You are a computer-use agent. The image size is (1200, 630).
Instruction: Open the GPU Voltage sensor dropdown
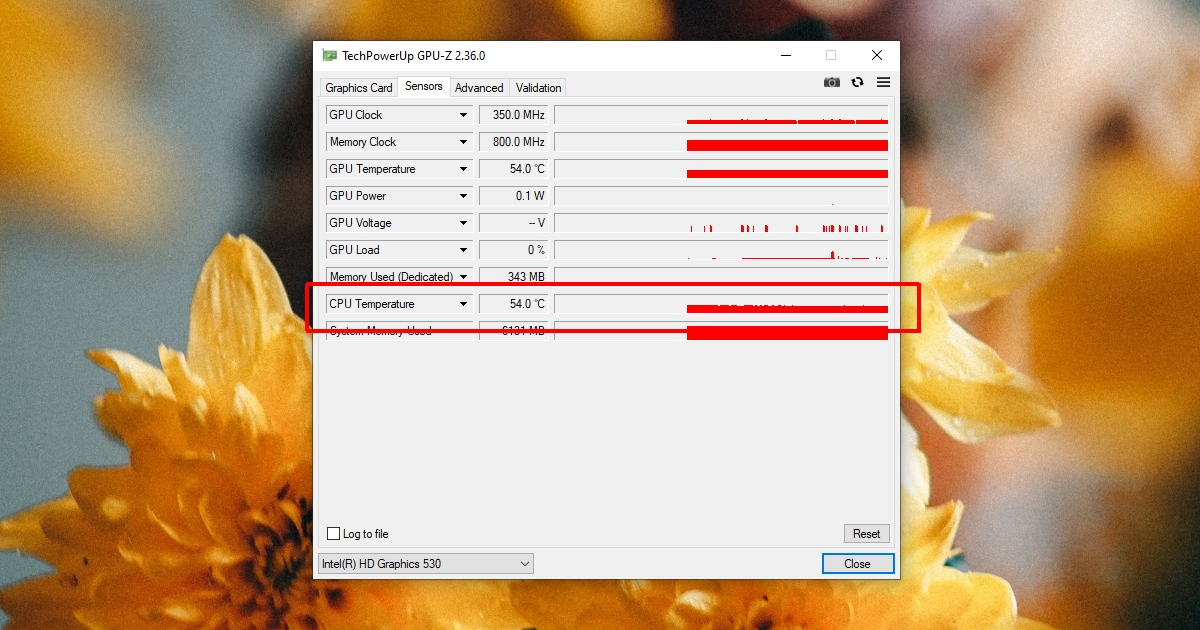click(x=463, y=223)
